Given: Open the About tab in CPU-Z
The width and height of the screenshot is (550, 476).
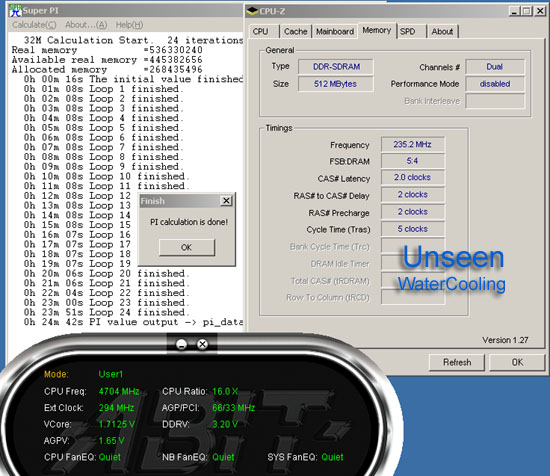Looking at the screenshot, I should (442, 32).
